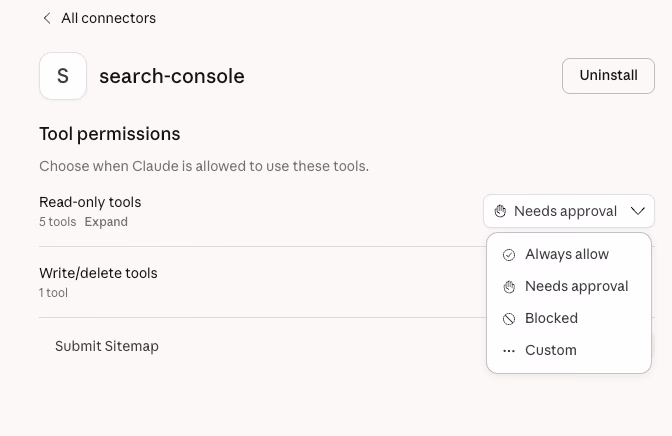
Task: Click the '1 tool' count text
Action: [x=53, y=293]
